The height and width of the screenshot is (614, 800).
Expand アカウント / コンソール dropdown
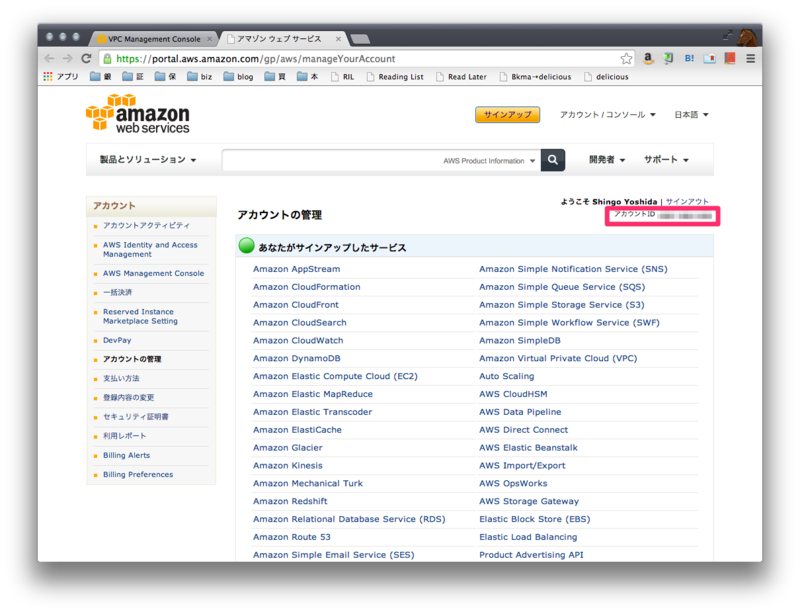point(607,115)
